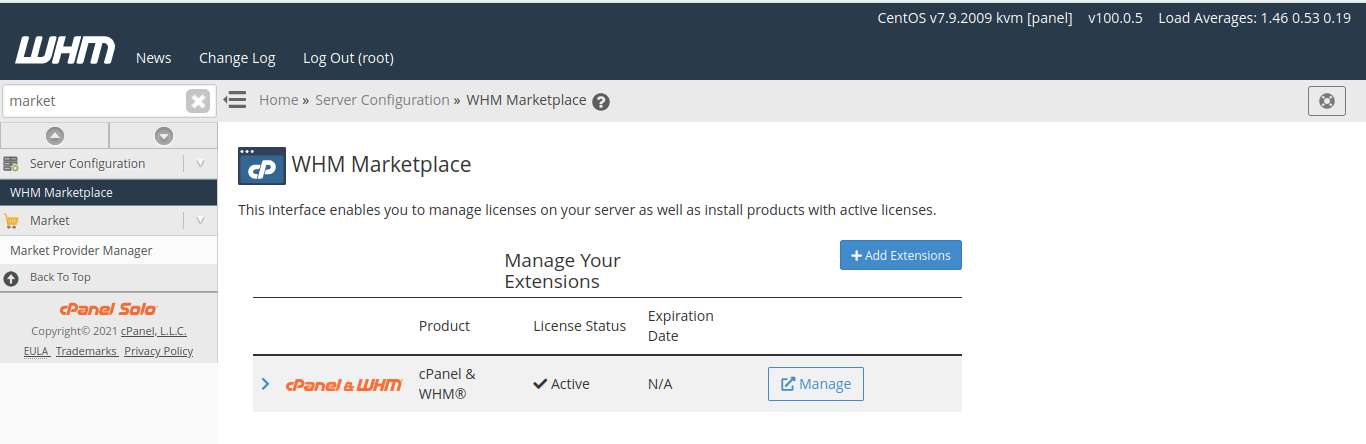Collapse Server Configuration section arrow
This screenshot has width=1366, height=444.
200,164
